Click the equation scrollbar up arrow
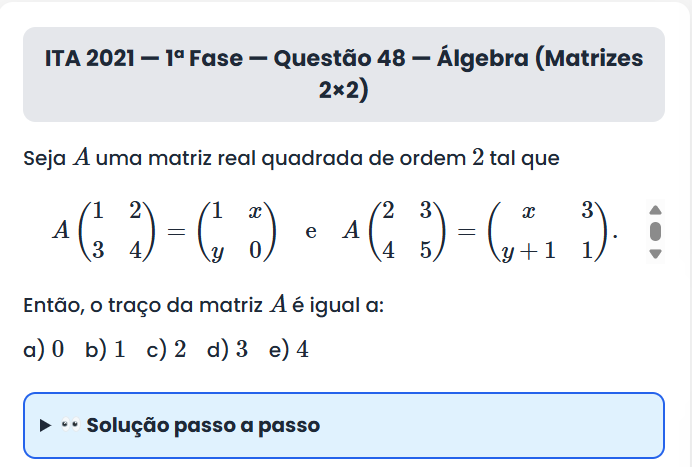Screen dimensions: 692x467 [x=656, y=210]
